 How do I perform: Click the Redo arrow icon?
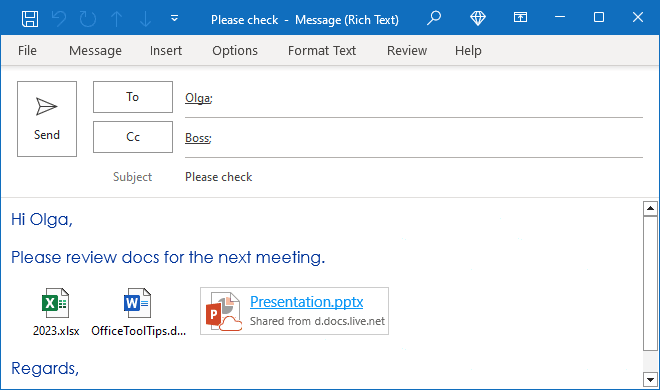point(88,19)
